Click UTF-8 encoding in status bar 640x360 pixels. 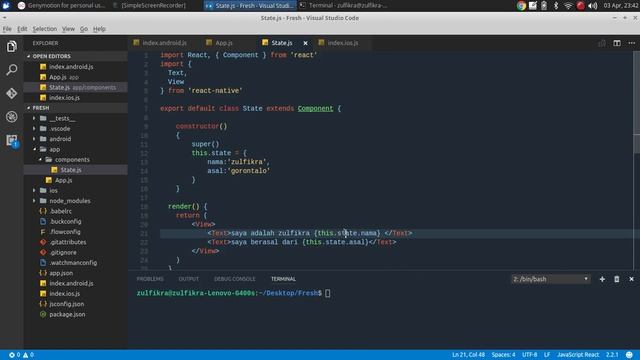[x=529, y=355]
